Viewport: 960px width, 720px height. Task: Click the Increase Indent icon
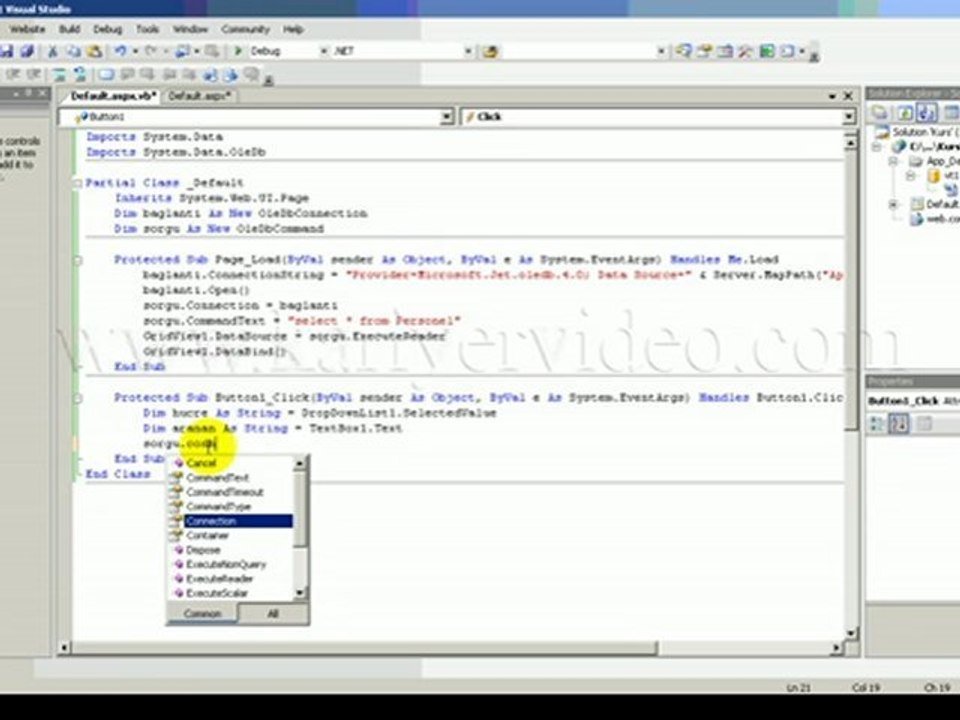[34, 75]
